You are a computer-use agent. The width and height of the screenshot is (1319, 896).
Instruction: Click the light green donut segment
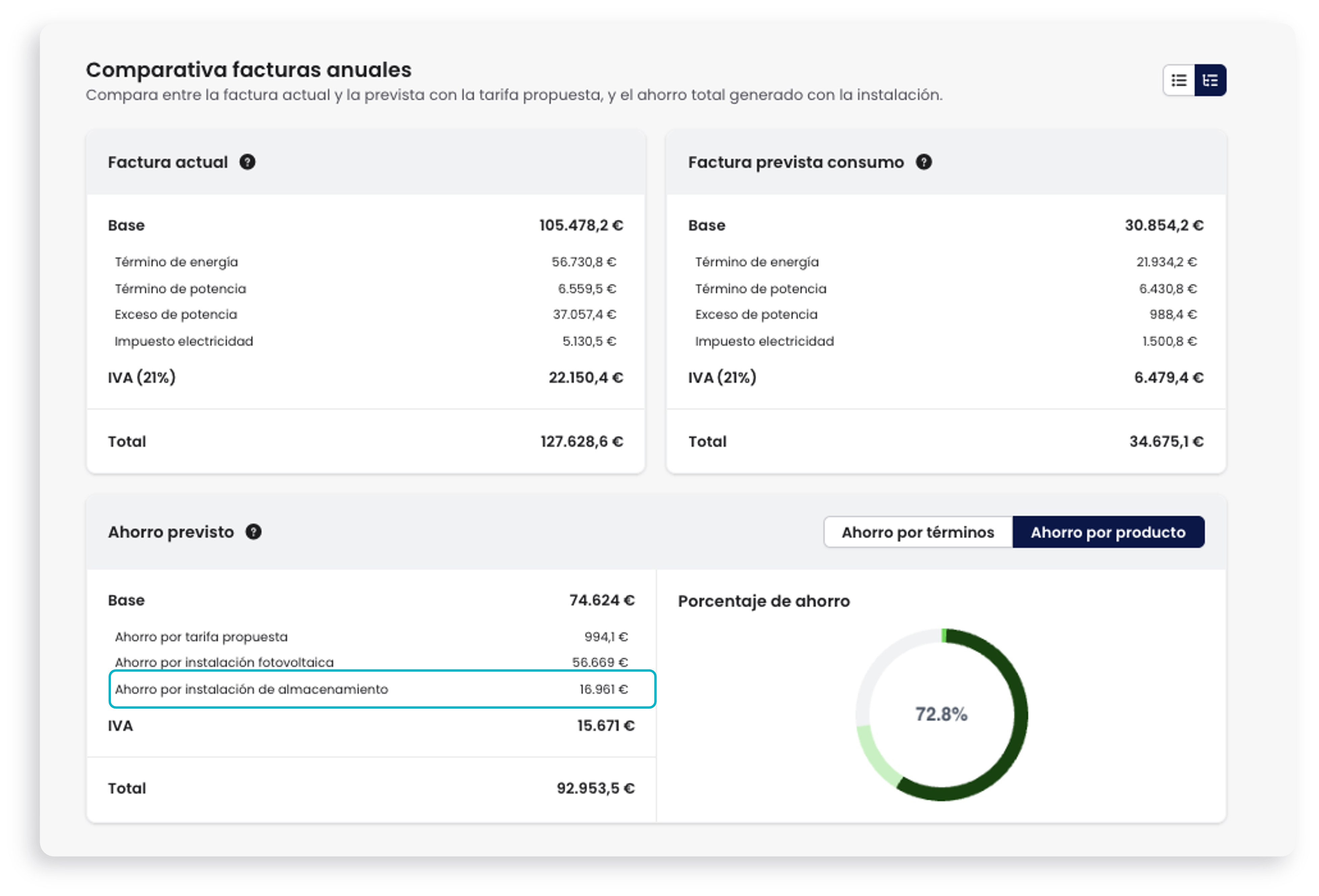(877, 757)
